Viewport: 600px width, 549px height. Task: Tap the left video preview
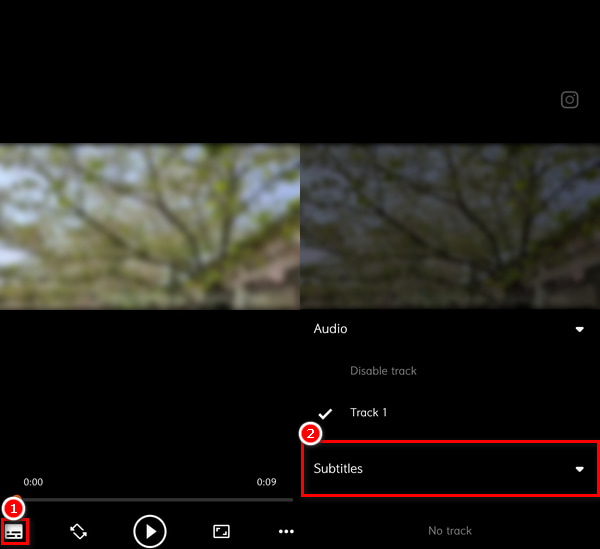click(x=150, y=226)
